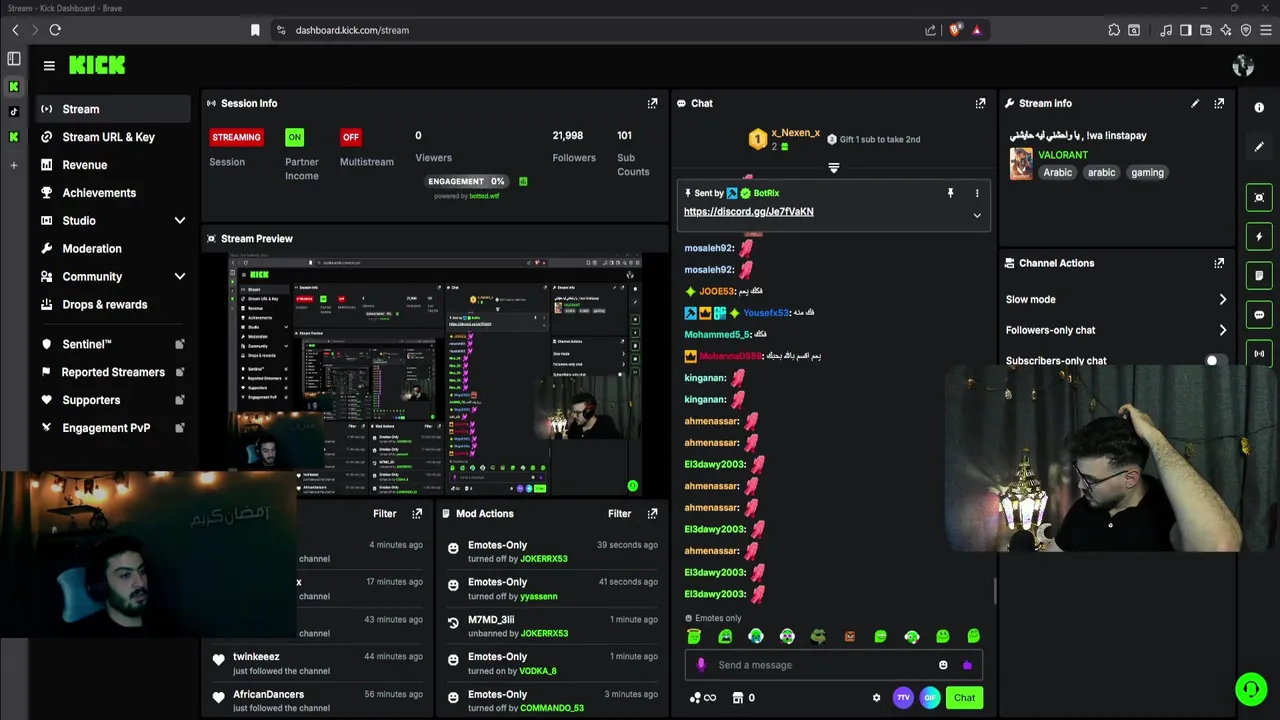Open emote picker smiley in message box
The height and width of the screenshot is (720, 1280).
tap(943, 665)
